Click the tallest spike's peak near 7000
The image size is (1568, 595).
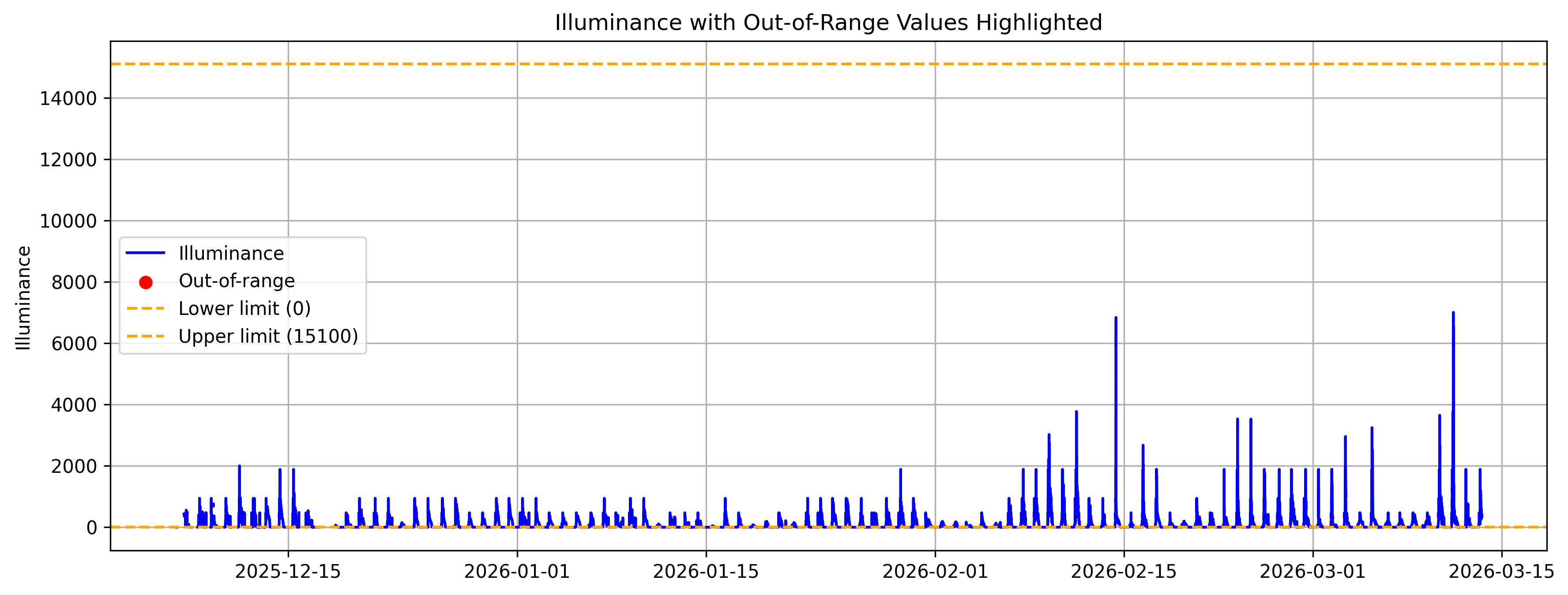(1453, 313)
